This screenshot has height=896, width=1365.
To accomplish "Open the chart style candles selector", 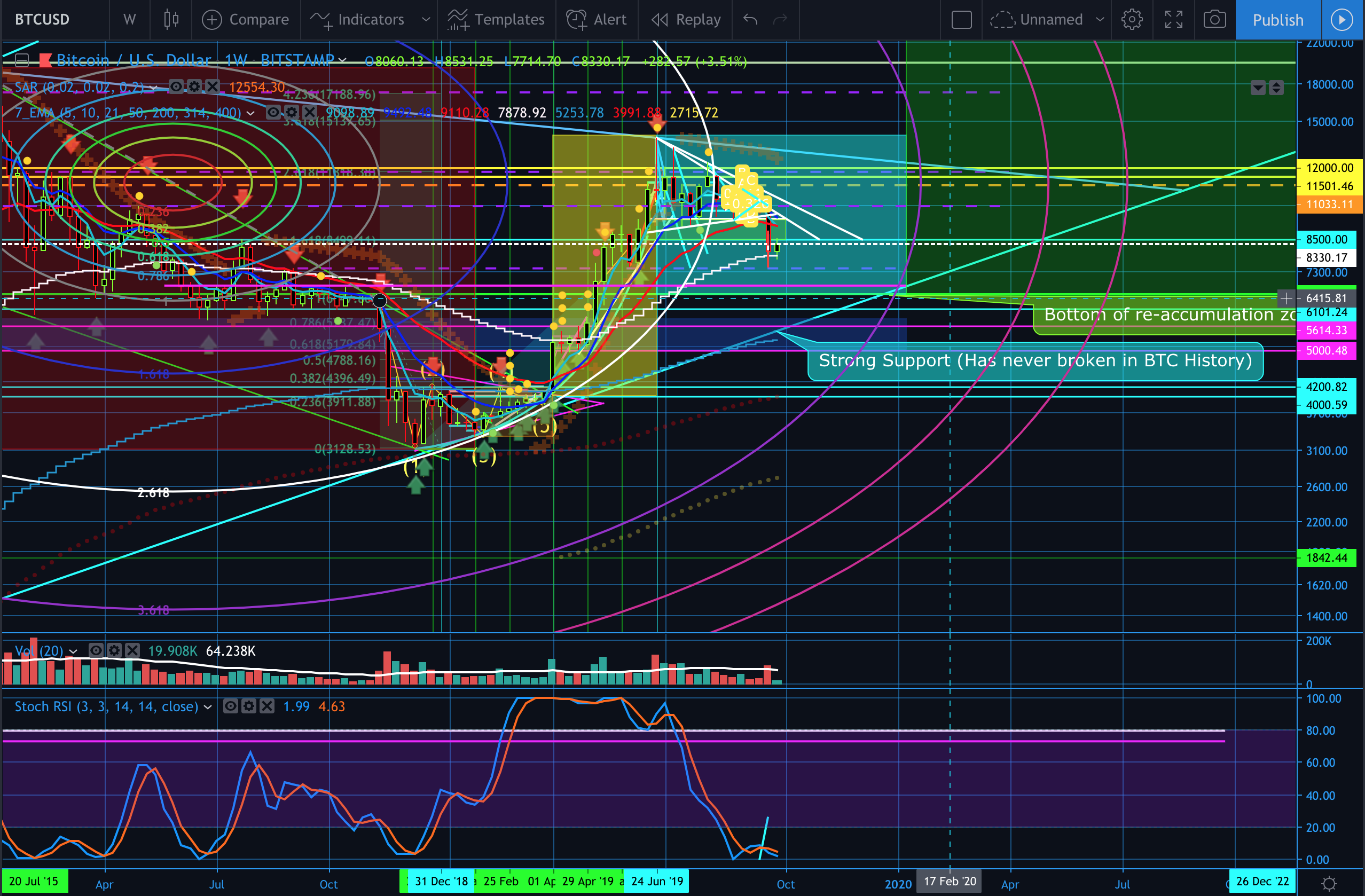I will (x=171, y=20).
